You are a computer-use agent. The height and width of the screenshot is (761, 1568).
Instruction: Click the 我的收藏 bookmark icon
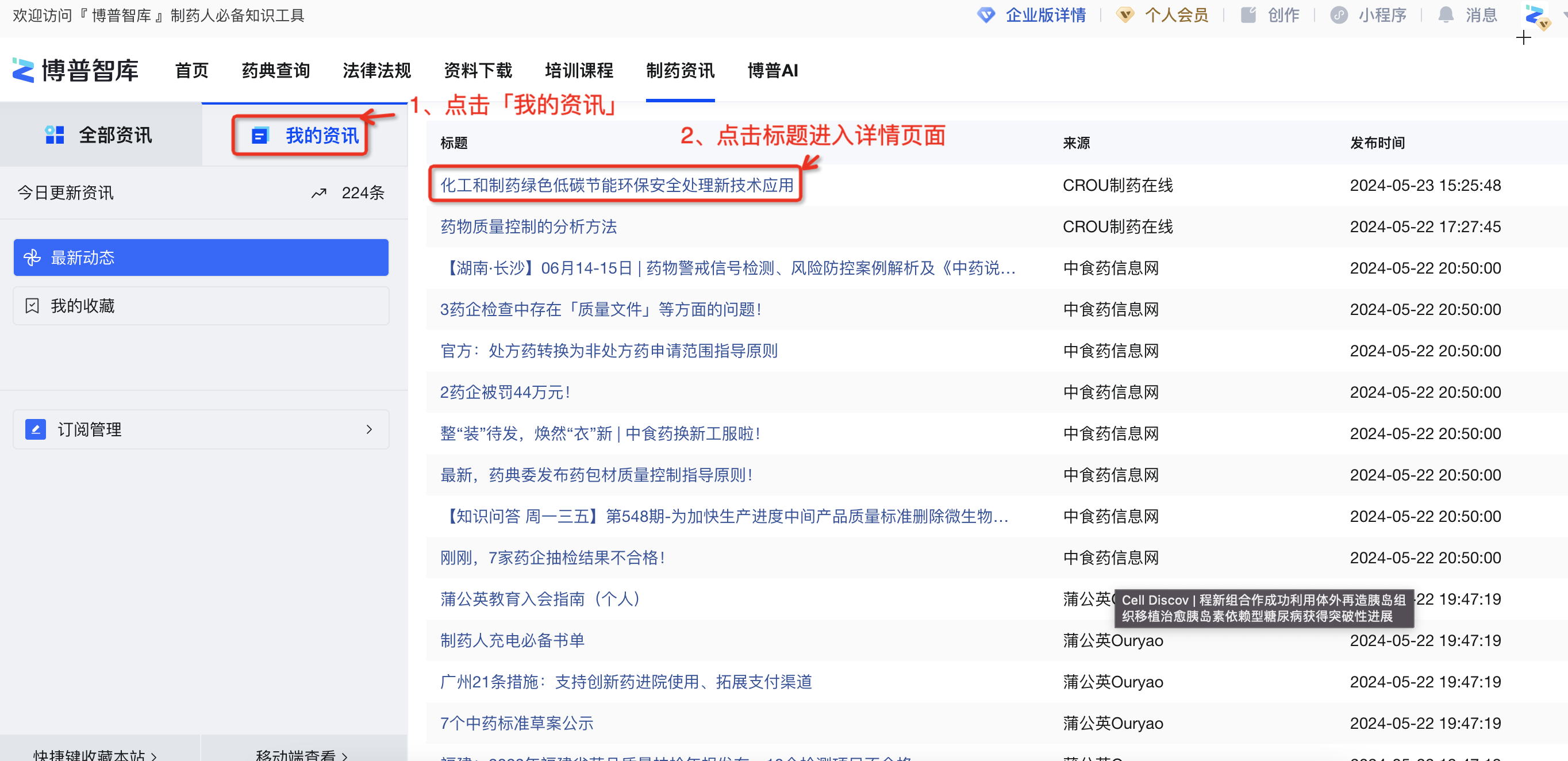point(32,306)
